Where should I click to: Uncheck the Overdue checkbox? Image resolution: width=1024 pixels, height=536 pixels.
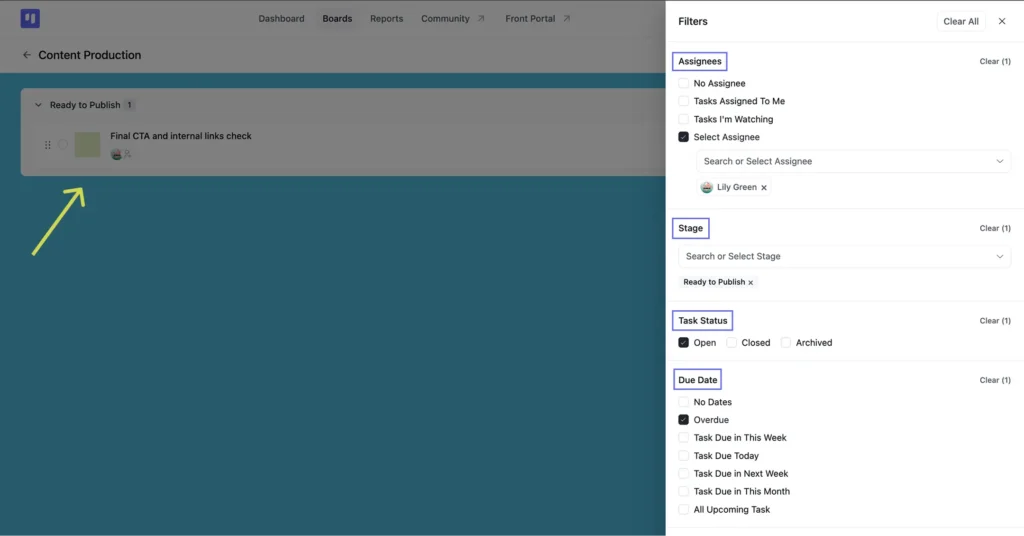pos(683,420)
